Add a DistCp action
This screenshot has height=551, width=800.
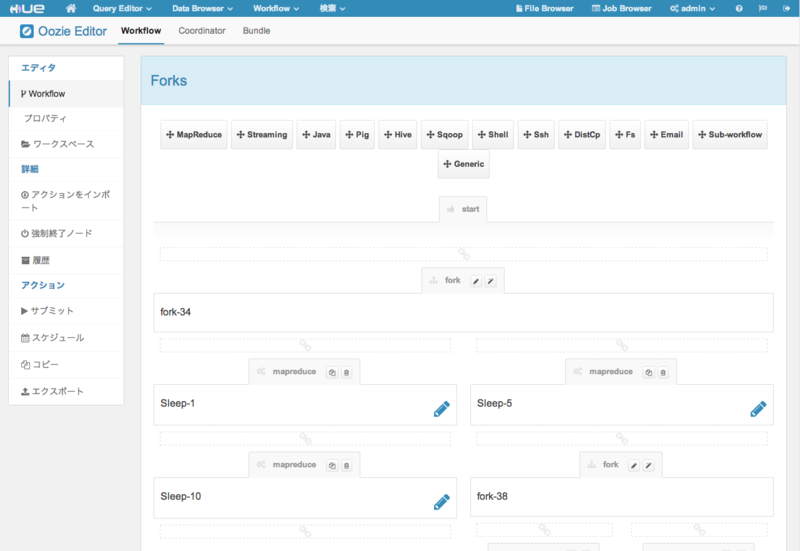[582, 135]
